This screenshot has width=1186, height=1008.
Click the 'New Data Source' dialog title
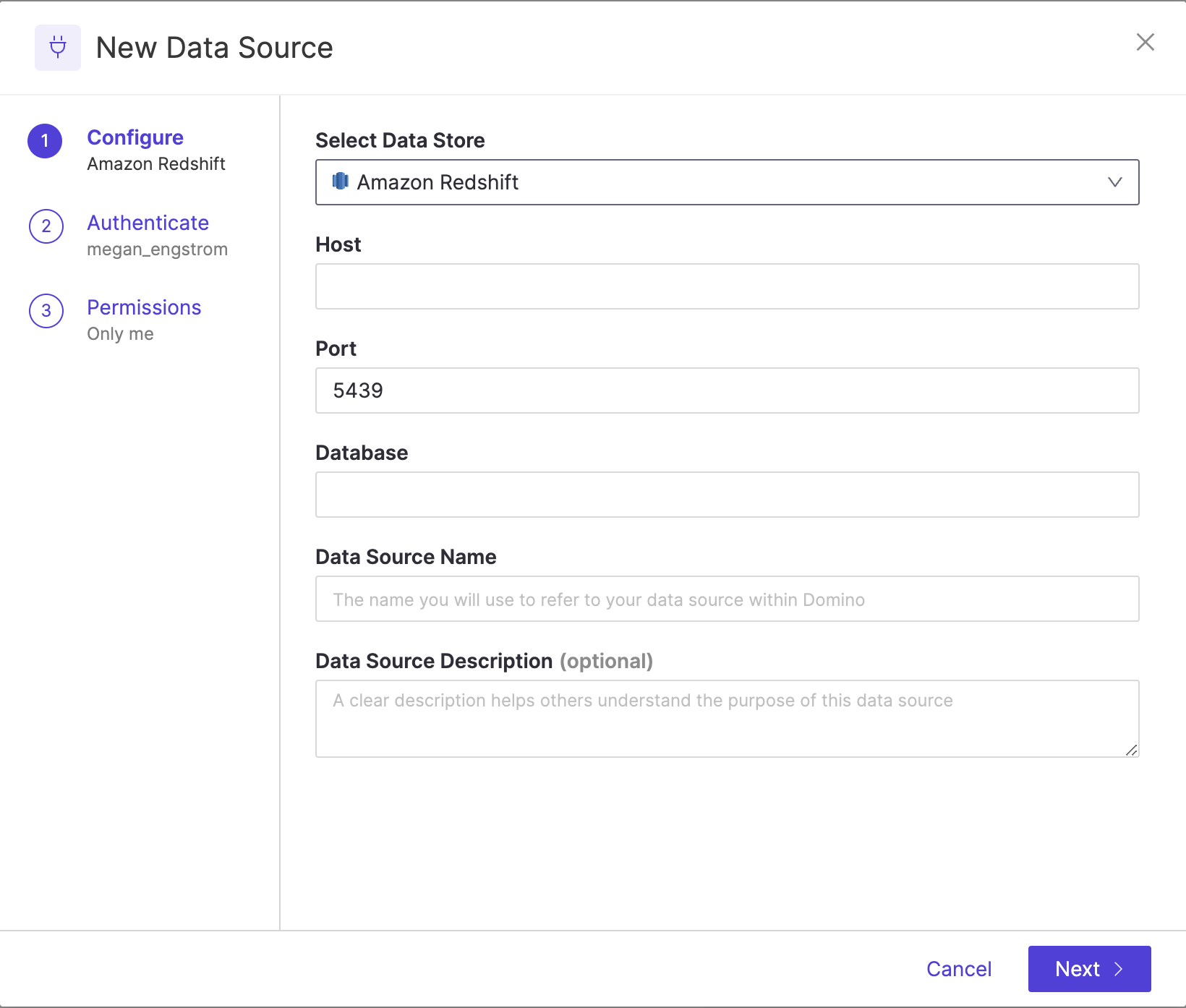click(x=215, y=48)
